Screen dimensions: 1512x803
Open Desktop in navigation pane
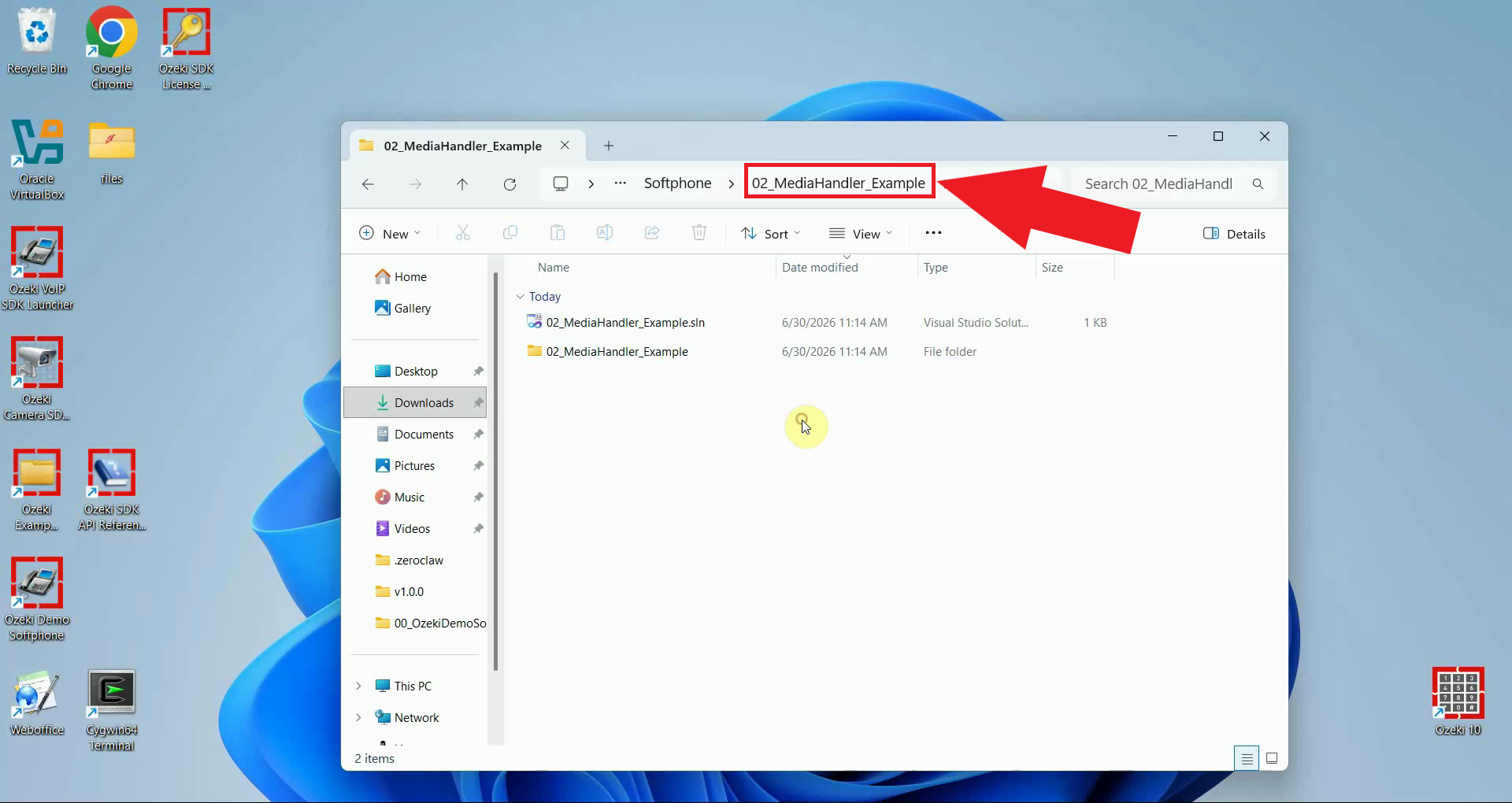pyautogui.click(x=415, y=372)
